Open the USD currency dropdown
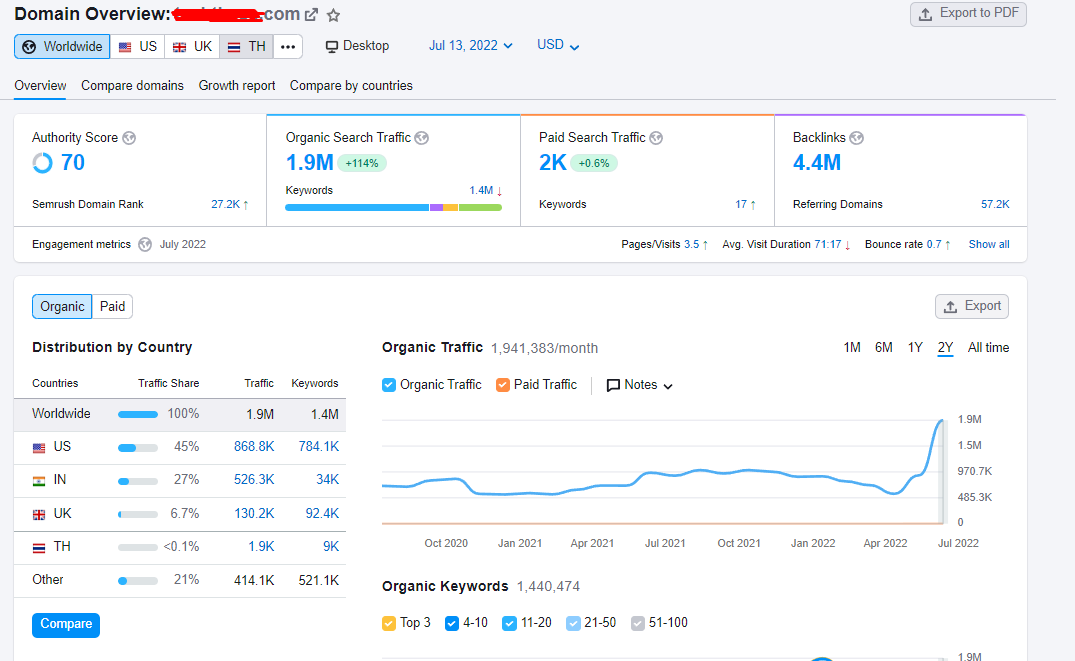 click(x=558, y=45)
